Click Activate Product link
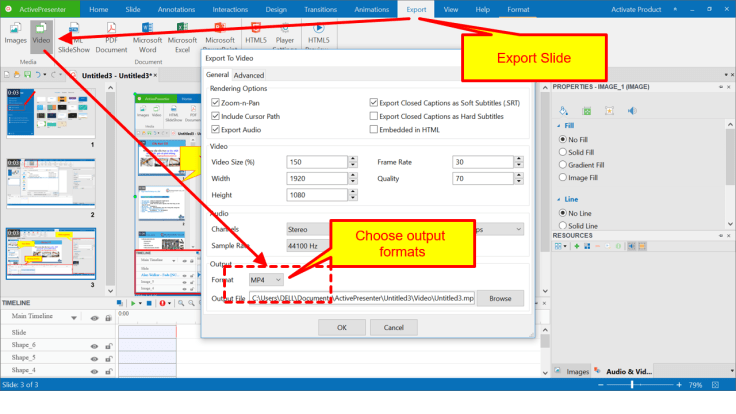Screen dimensions: 736x414 coord(636,9)
